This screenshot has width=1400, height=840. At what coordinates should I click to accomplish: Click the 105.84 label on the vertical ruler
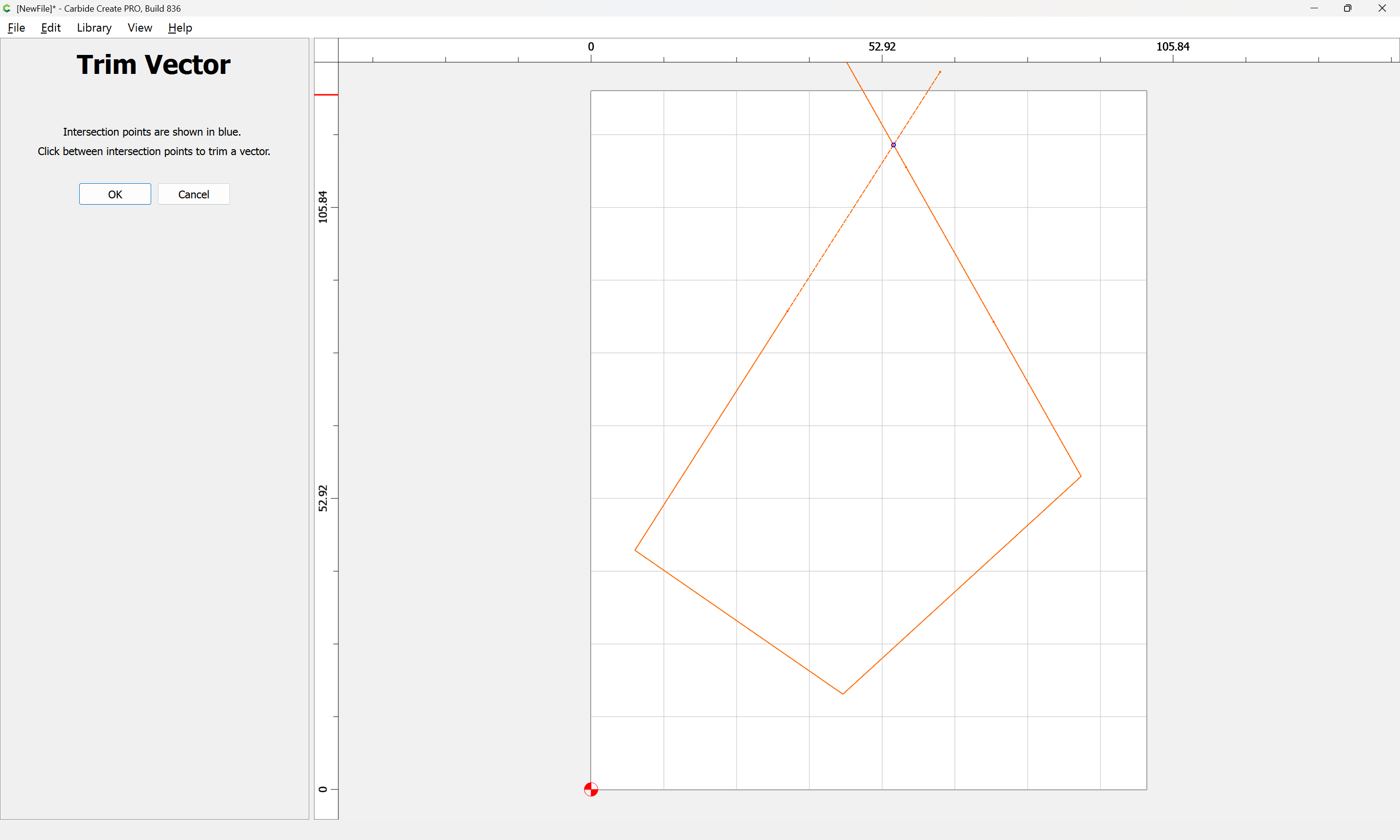[323, 207]
